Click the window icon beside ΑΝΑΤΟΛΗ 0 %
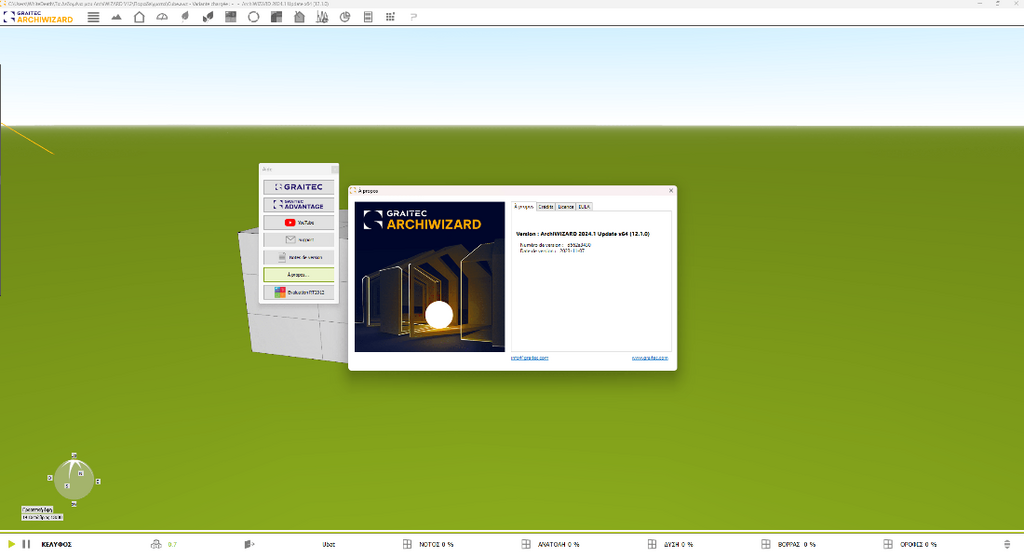 526,544
